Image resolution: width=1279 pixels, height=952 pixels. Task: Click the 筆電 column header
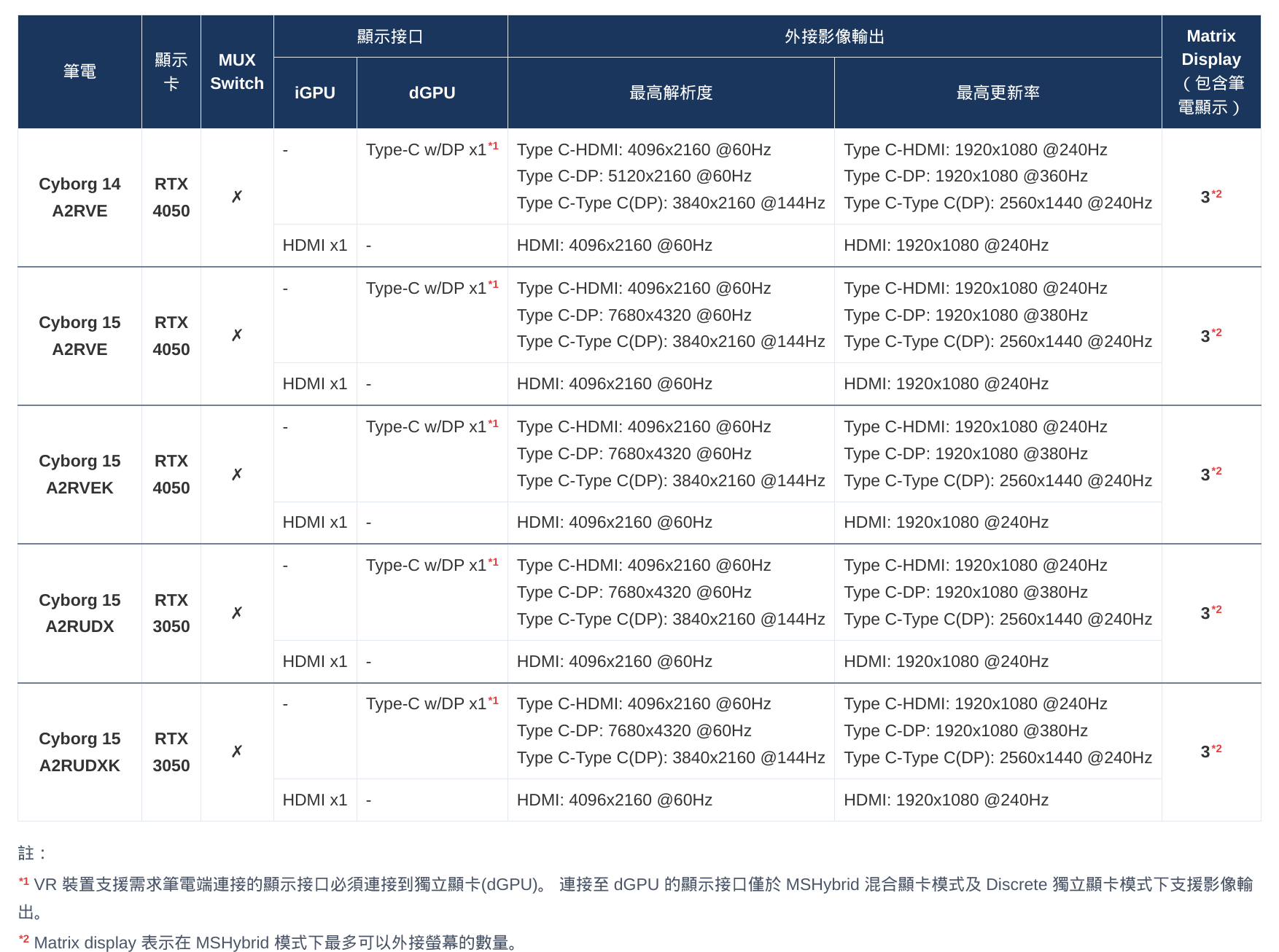[79, 71]
